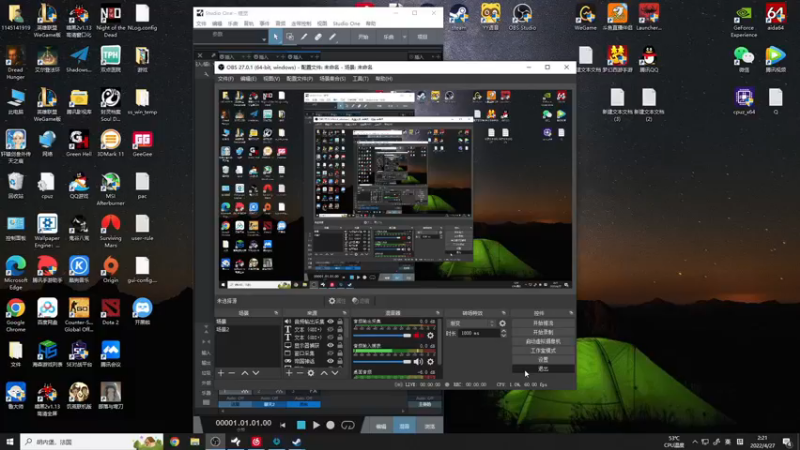Click the 音频输出采集 volume slider
800x450 pixels.
click(382, 335)
